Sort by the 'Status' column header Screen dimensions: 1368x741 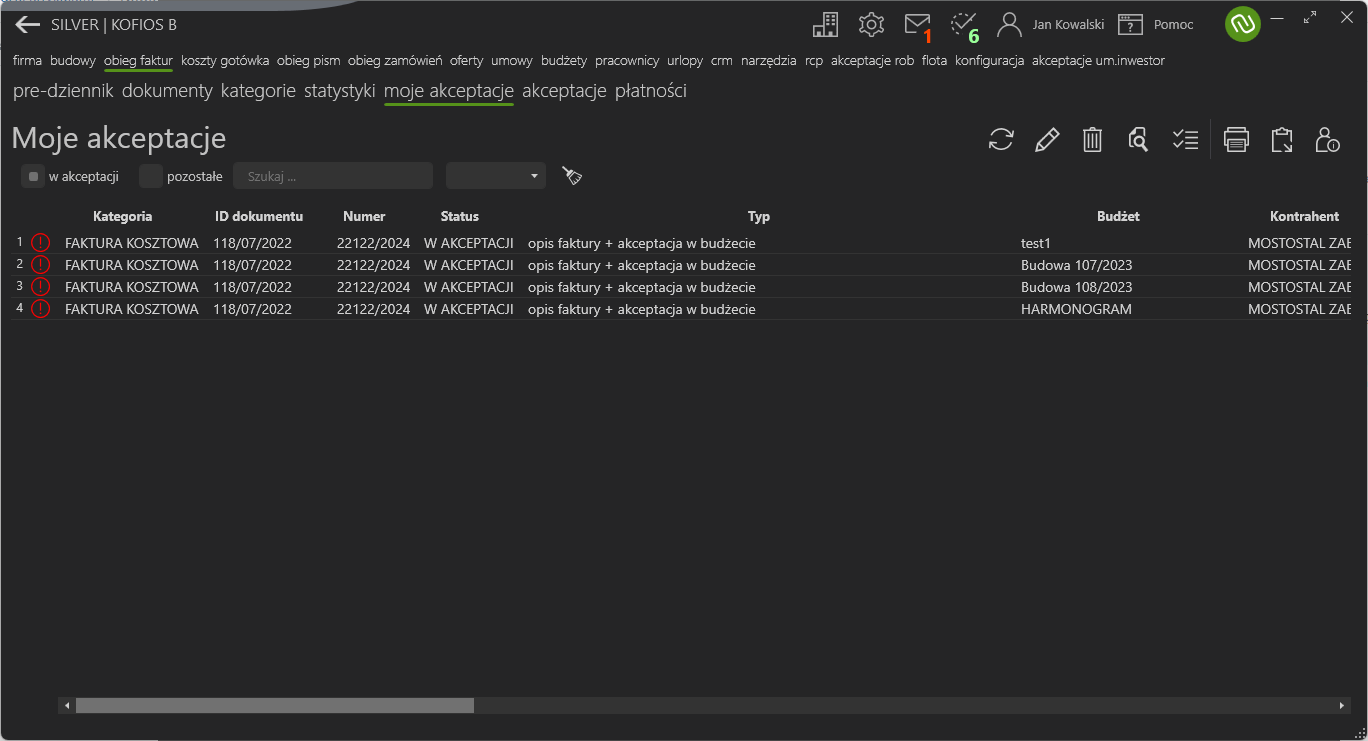pos(460,216)
